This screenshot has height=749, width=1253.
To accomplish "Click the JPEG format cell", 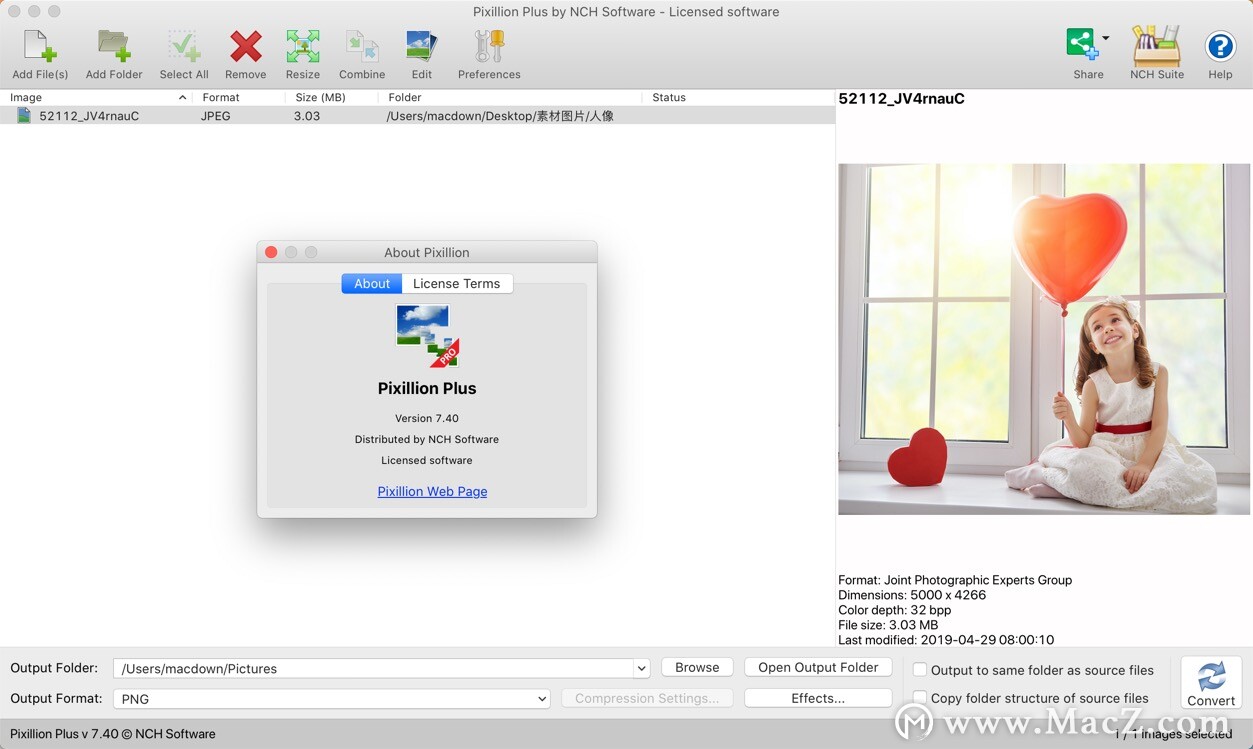I will tap(216, 116).
